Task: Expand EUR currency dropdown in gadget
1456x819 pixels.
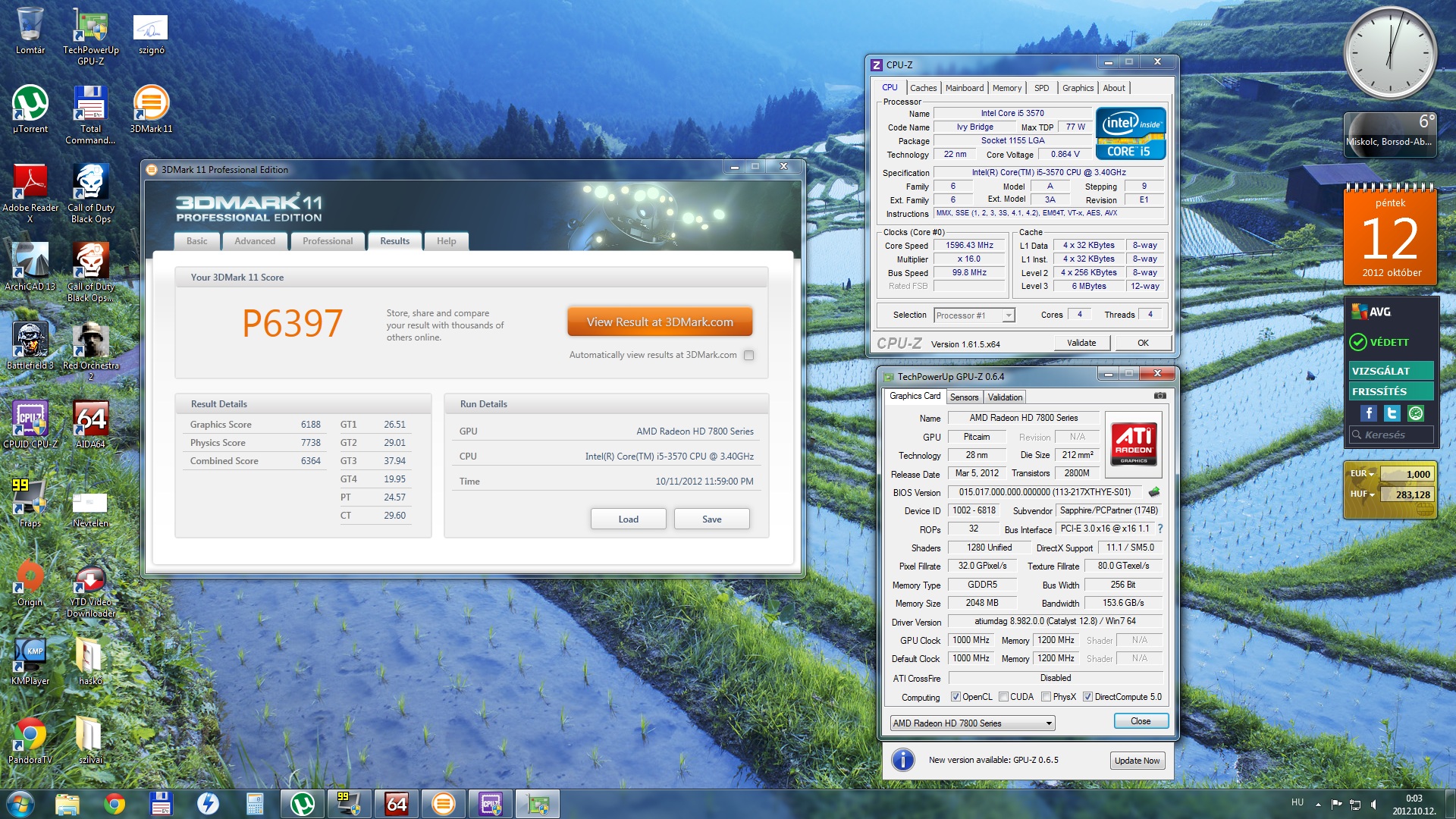Action: tap(1363, 474)
